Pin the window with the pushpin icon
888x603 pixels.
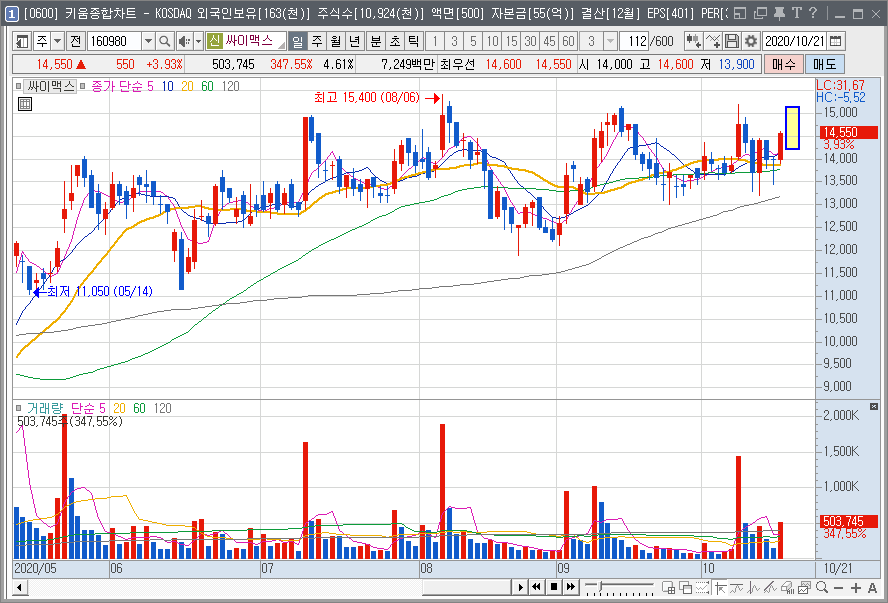coord(779,12)
